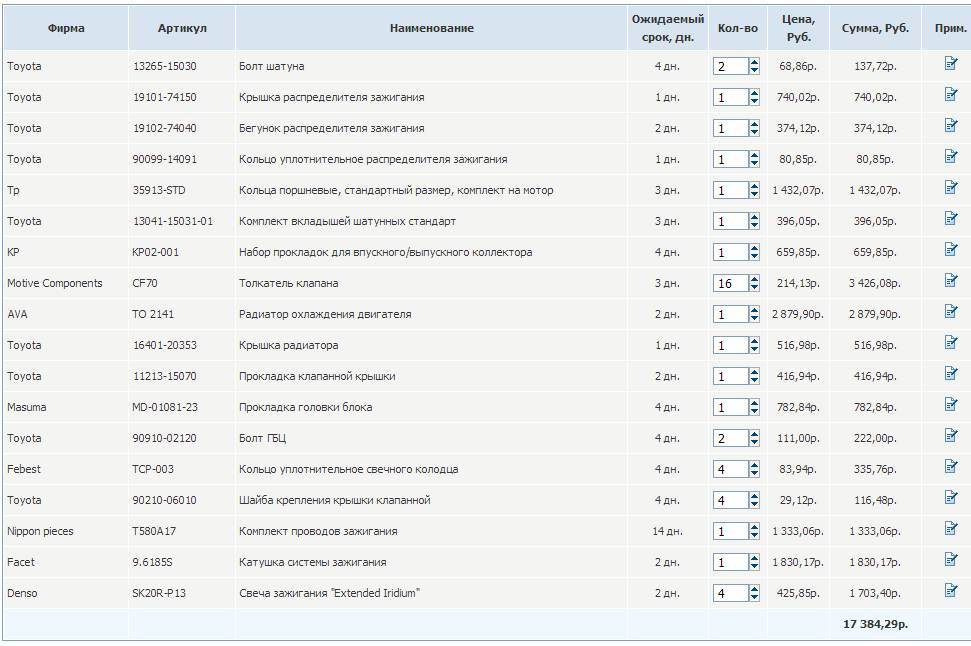Image resolution: width=971 pixels, height=646 pixels.
Task: Open note icon for Катушка системы зажигания
Action: tap(951, 560)
